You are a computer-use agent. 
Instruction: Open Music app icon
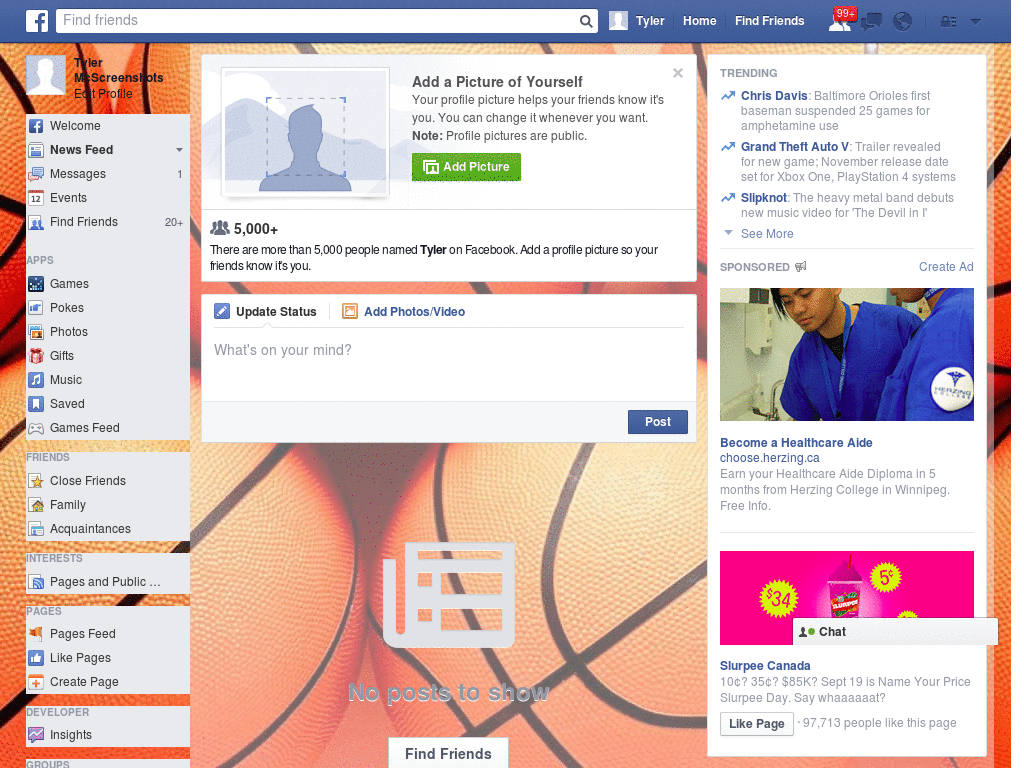[36, 380]
